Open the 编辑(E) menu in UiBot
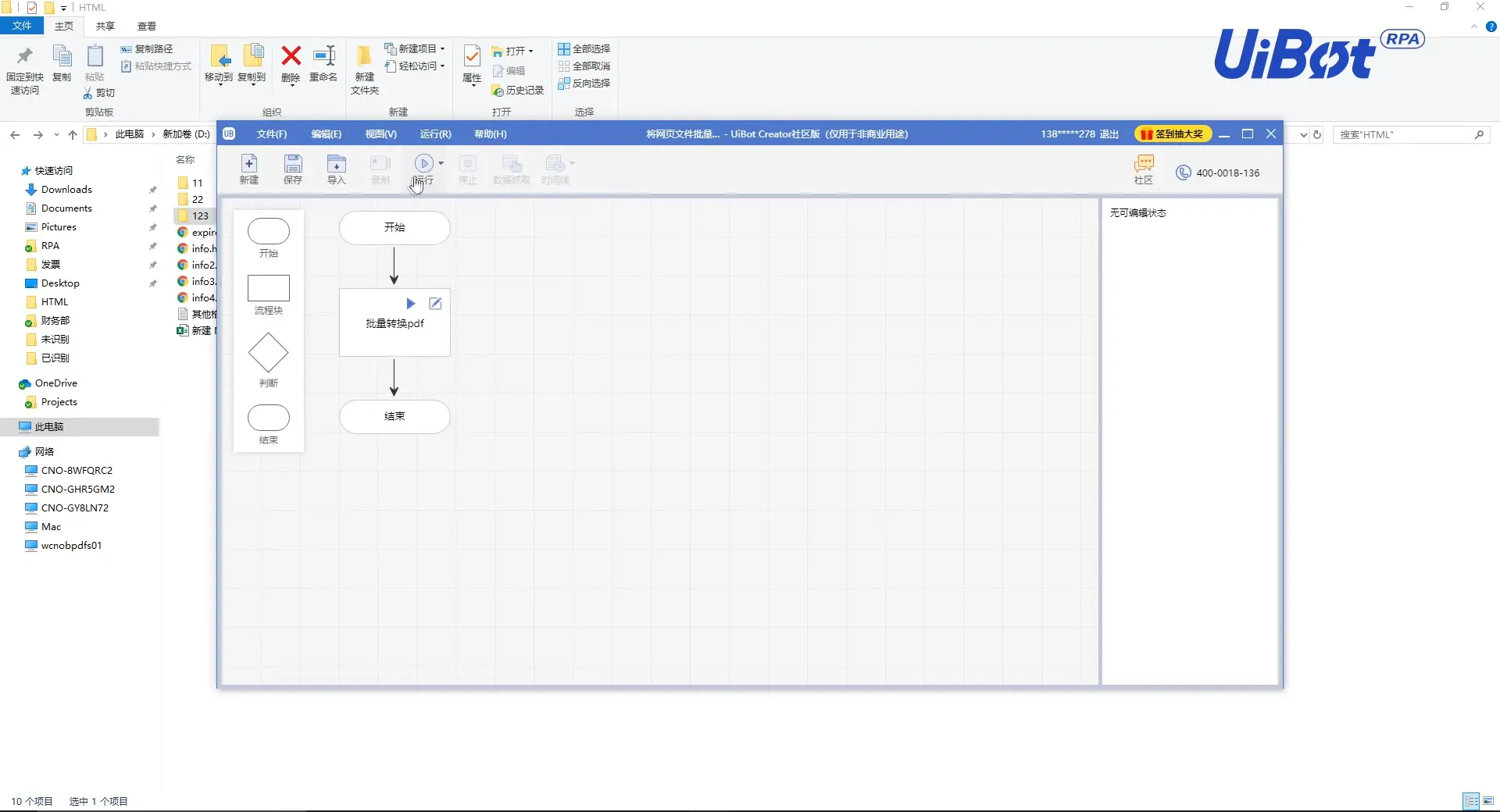The width and height of the screenshot is (1500, 812). pyautogui.click(x=327, y=134)
